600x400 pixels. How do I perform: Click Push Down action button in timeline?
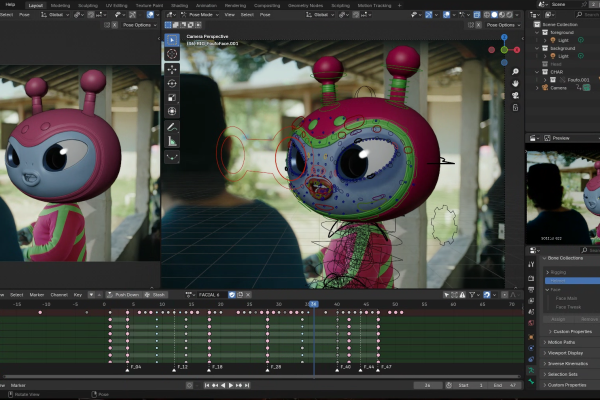[x=123, y=295]
